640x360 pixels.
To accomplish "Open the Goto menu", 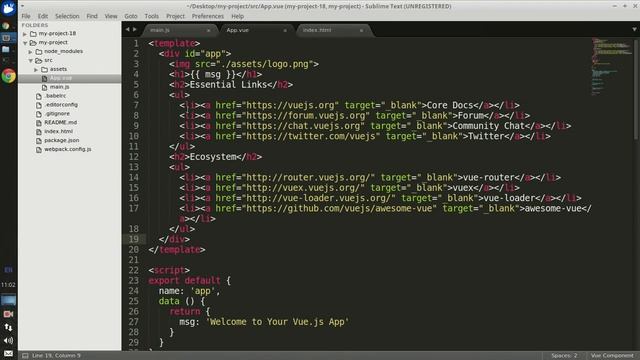I will click(131, 16).
